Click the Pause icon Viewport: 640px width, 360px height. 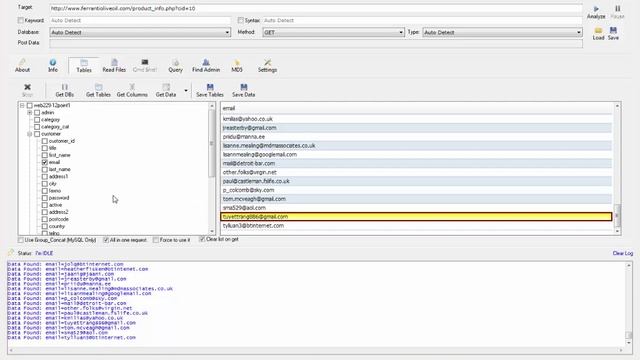(618, 9)
